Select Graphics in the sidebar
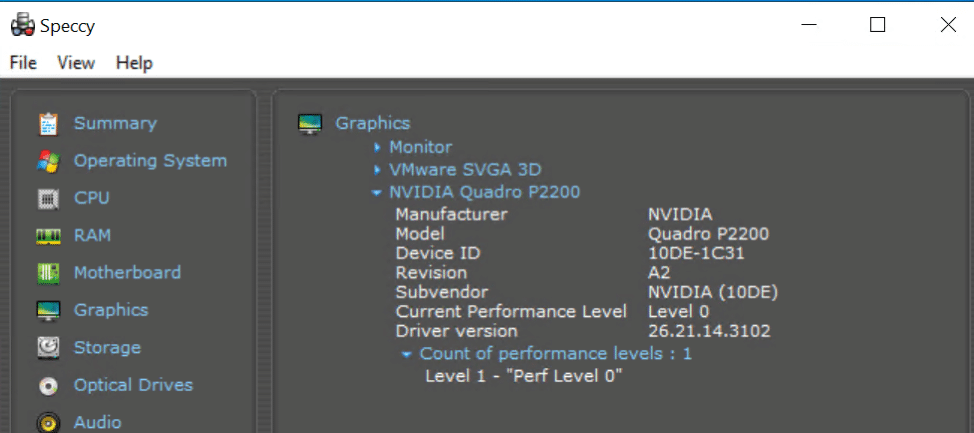The width and height of the screenshot is (974, 433). tap(111, 310)
